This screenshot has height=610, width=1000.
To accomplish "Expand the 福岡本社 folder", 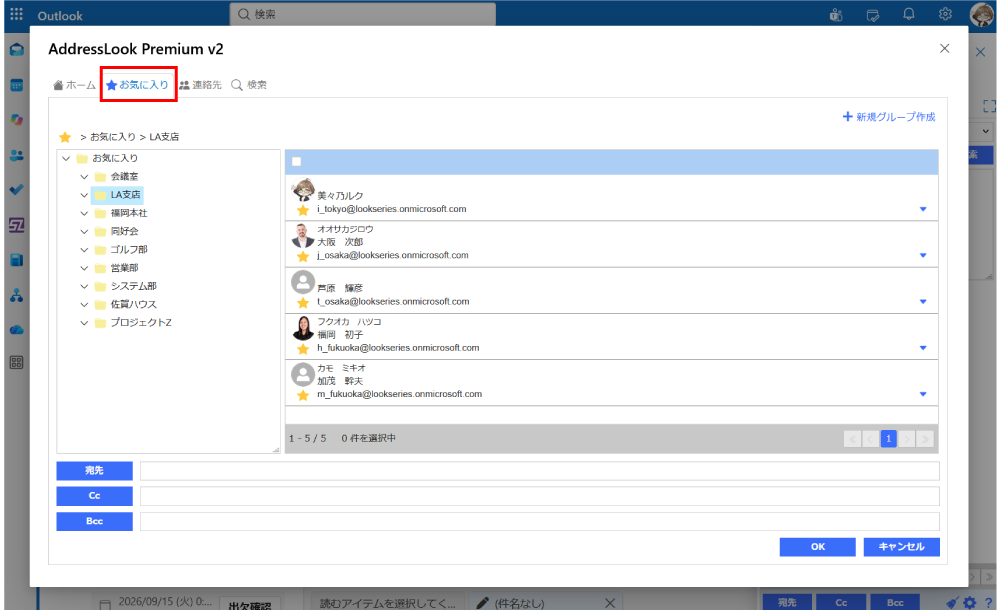I will tap(84, 213).
